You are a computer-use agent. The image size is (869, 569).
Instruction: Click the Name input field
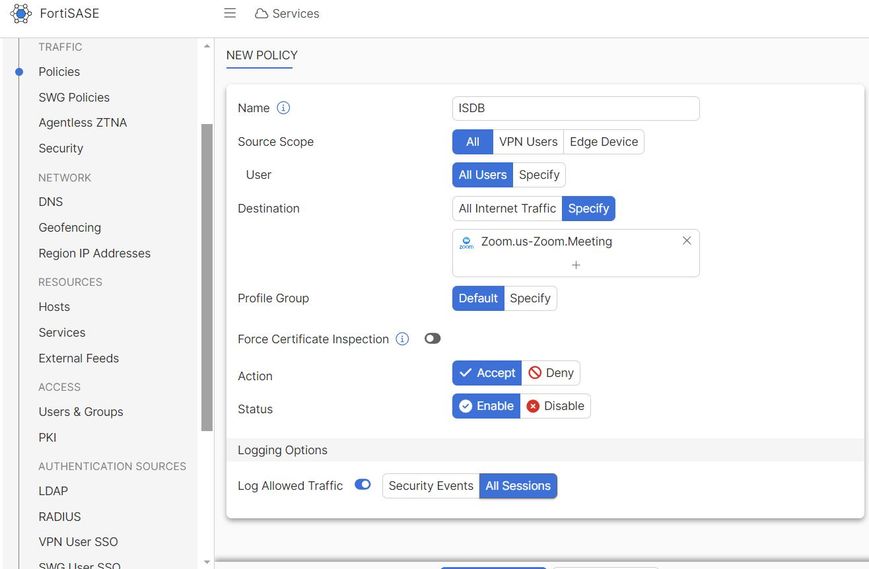(x=576, y=108)
